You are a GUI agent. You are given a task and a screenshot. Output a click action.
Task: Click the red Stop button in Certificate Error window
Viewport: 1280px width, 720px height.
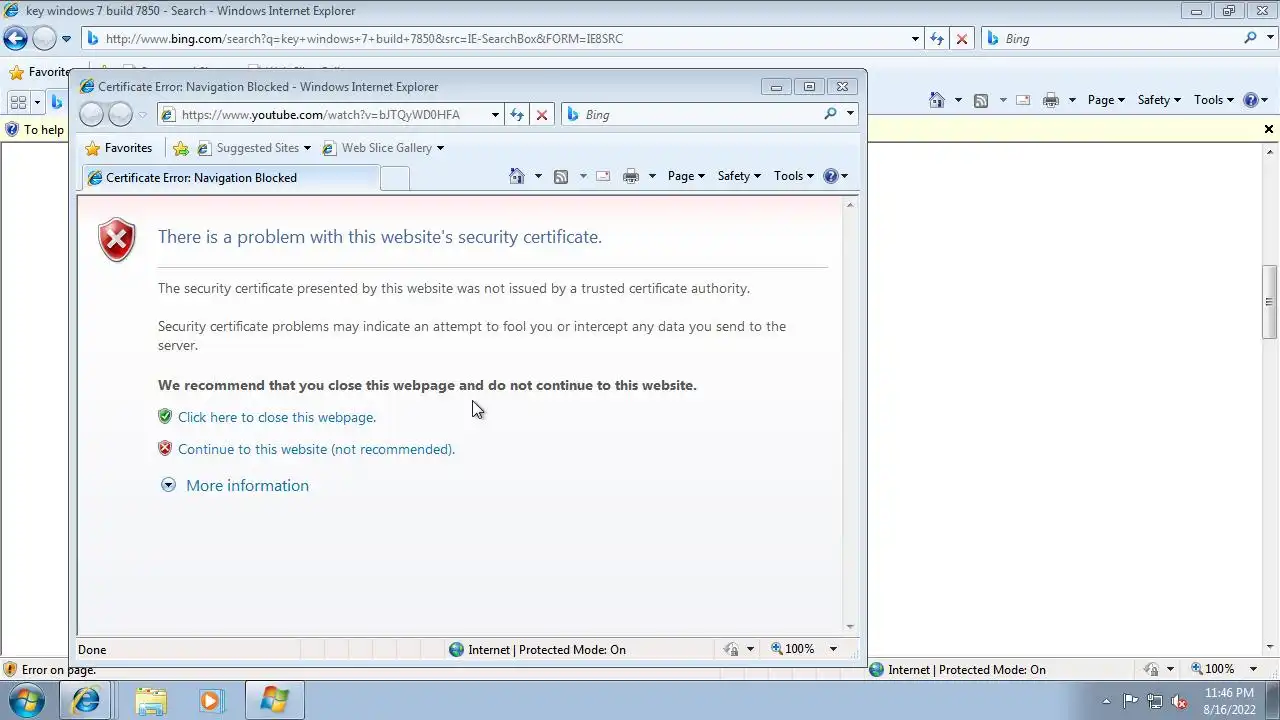click(542, 115)
